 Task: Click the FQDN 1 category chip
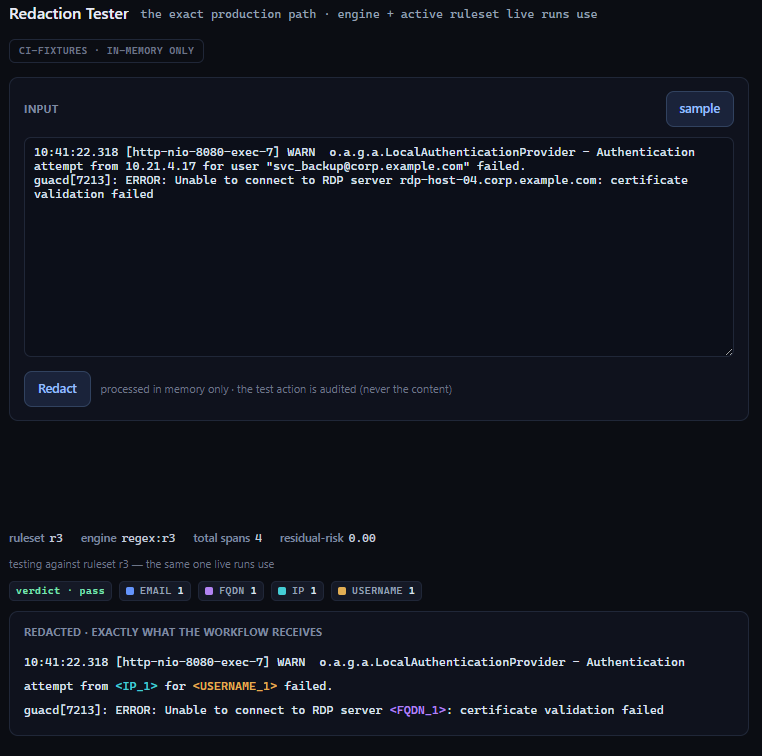231,591
